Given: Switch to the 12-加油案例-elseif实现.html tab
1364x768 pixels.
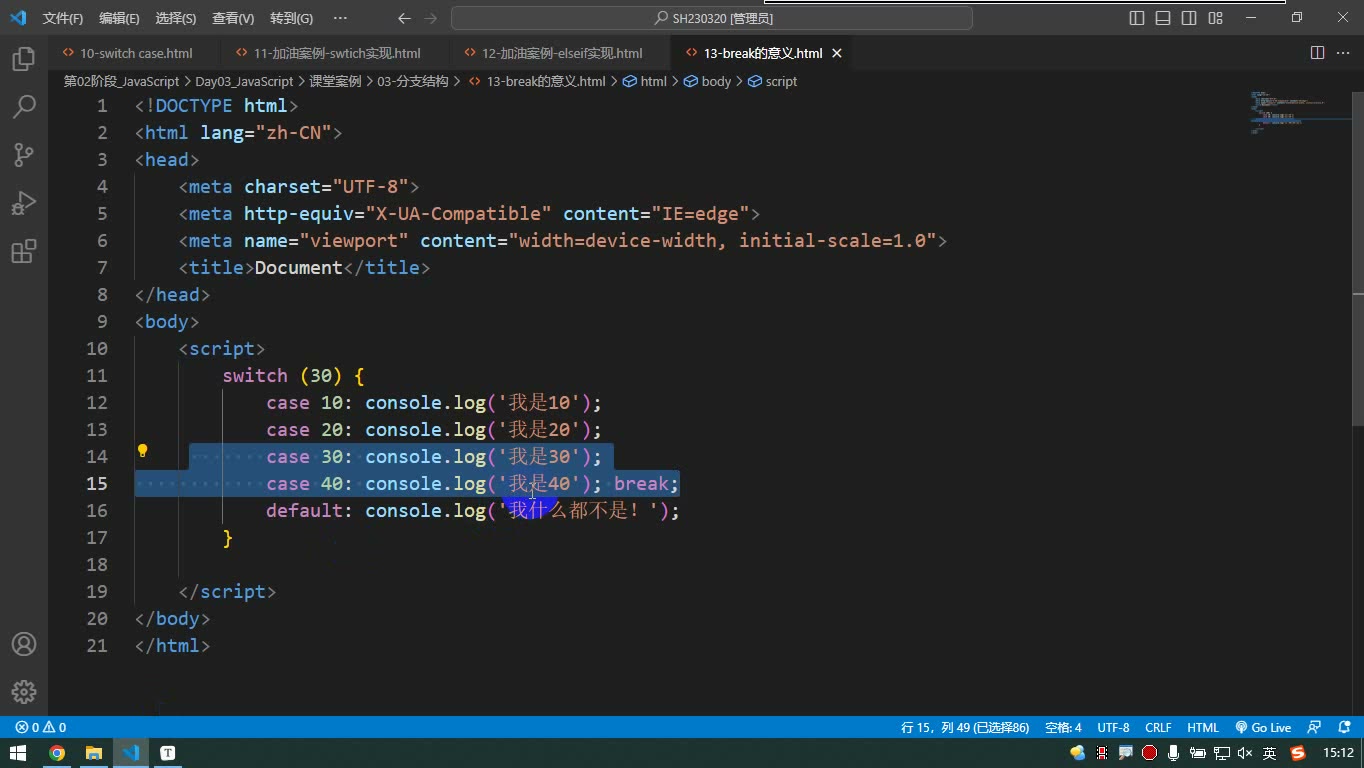Looking at the screenshot, I should pyautogui.click(x=562, y=53).
